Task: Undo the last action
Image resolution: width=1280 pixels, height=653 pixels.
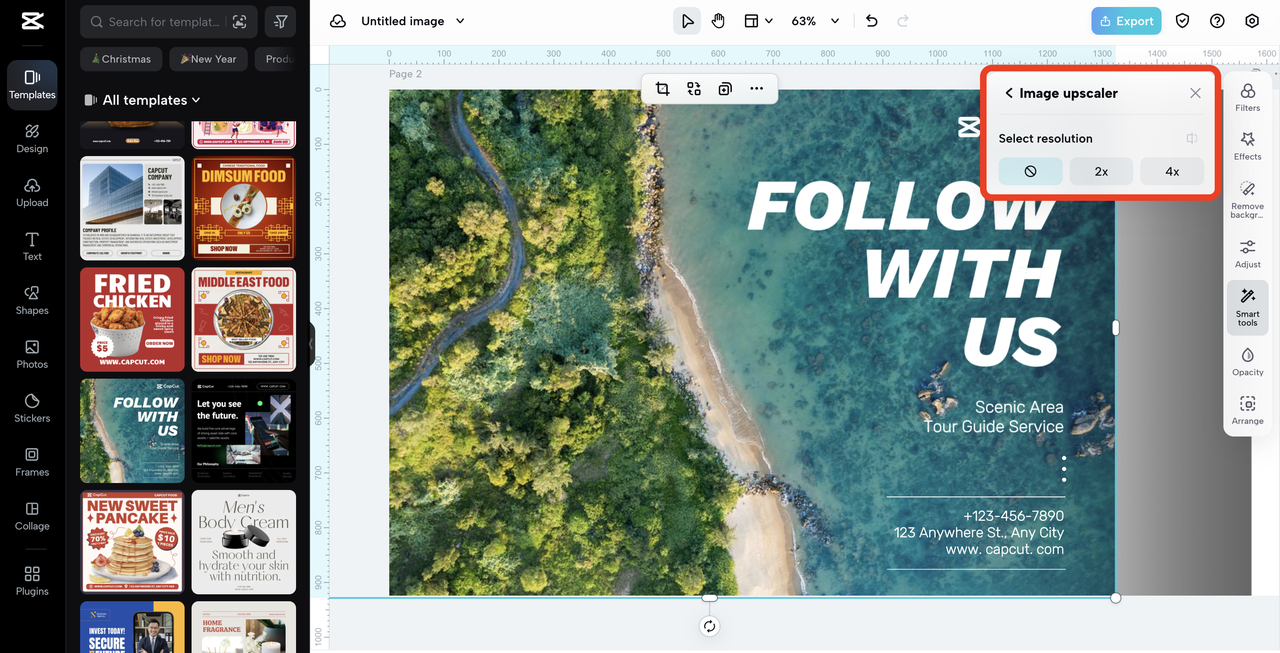Action: coord(871,21)
